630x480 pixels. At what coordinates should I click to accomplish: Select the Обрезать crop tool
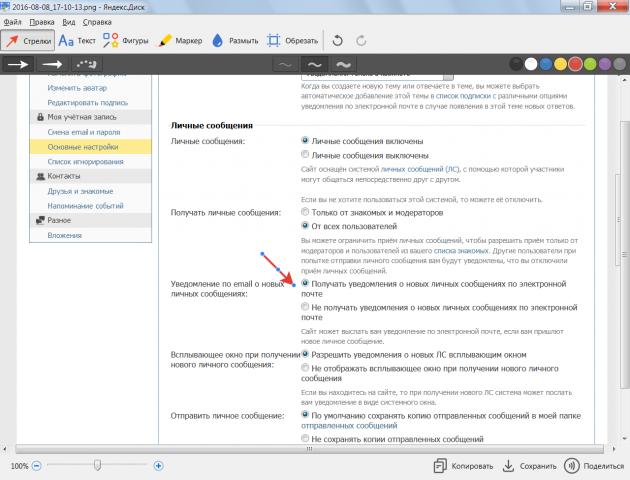(292, 41)
